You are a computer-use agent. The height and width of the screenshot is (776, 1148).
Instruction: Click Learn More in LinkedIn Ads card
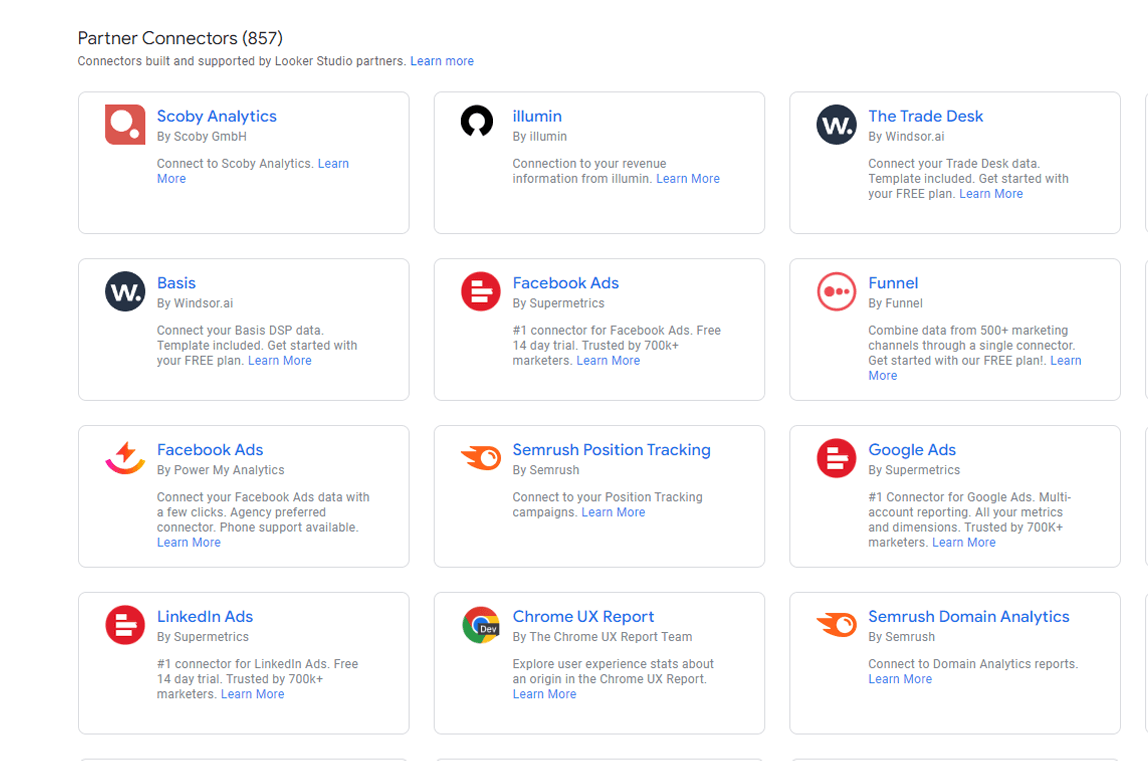(253, 694)
